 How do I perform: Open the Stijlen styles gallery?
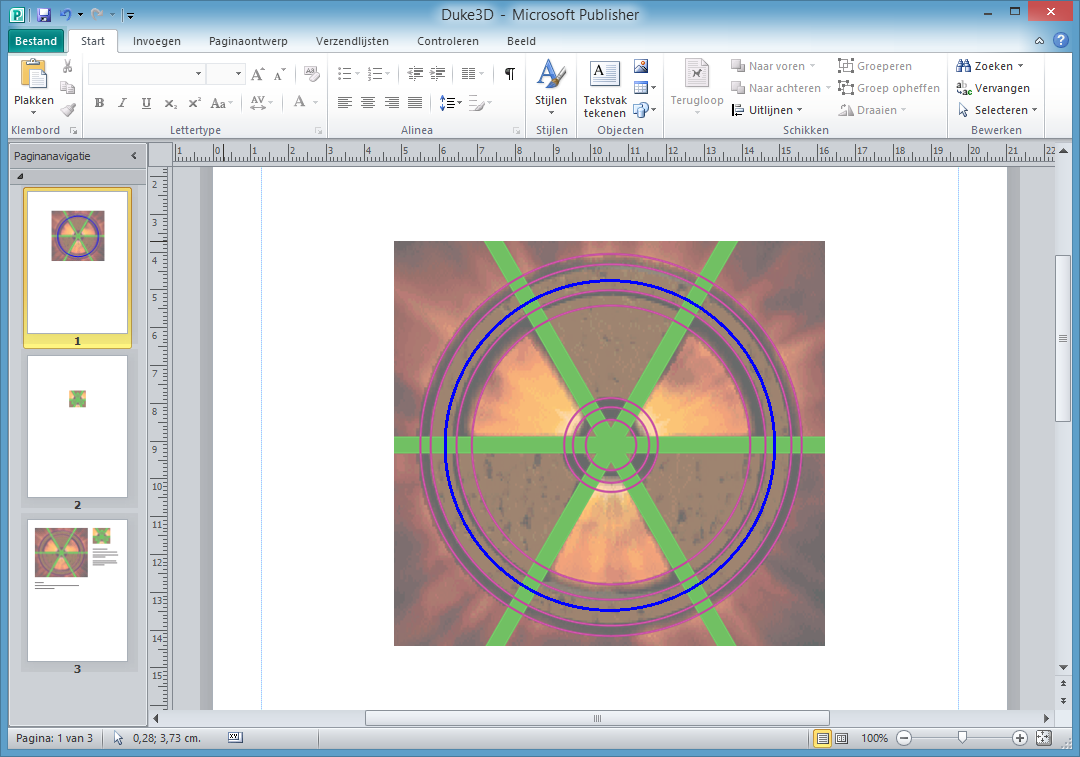click(551, 87)
